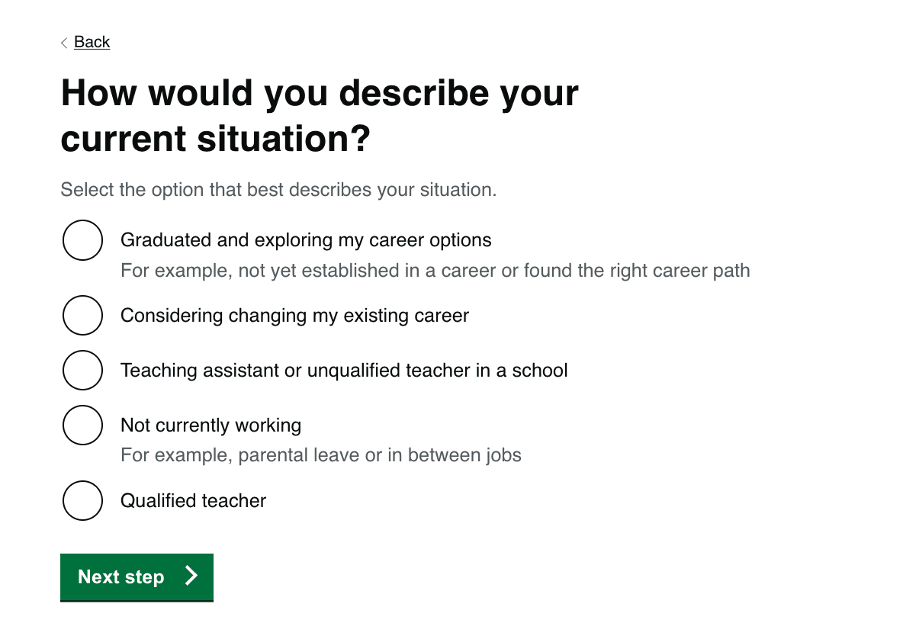Click the word 'Back' at top
The image size is (904, 640).
click(92, 42)
